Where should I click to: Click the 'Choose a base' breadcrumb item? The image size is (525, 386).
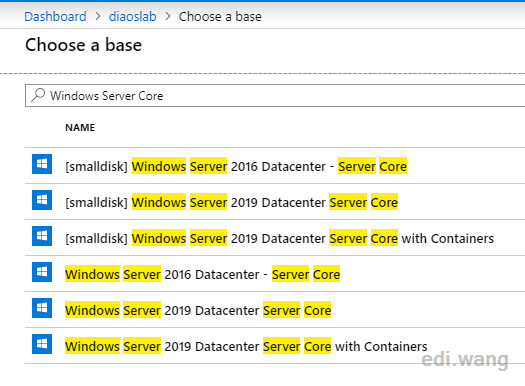pos(220,16)
